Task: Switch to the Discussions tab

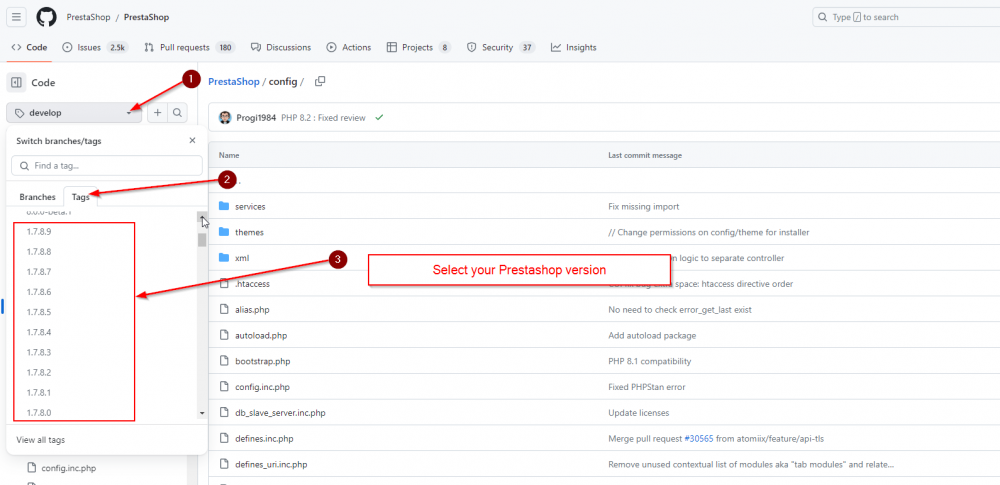Action: click(x=281, y=47)
